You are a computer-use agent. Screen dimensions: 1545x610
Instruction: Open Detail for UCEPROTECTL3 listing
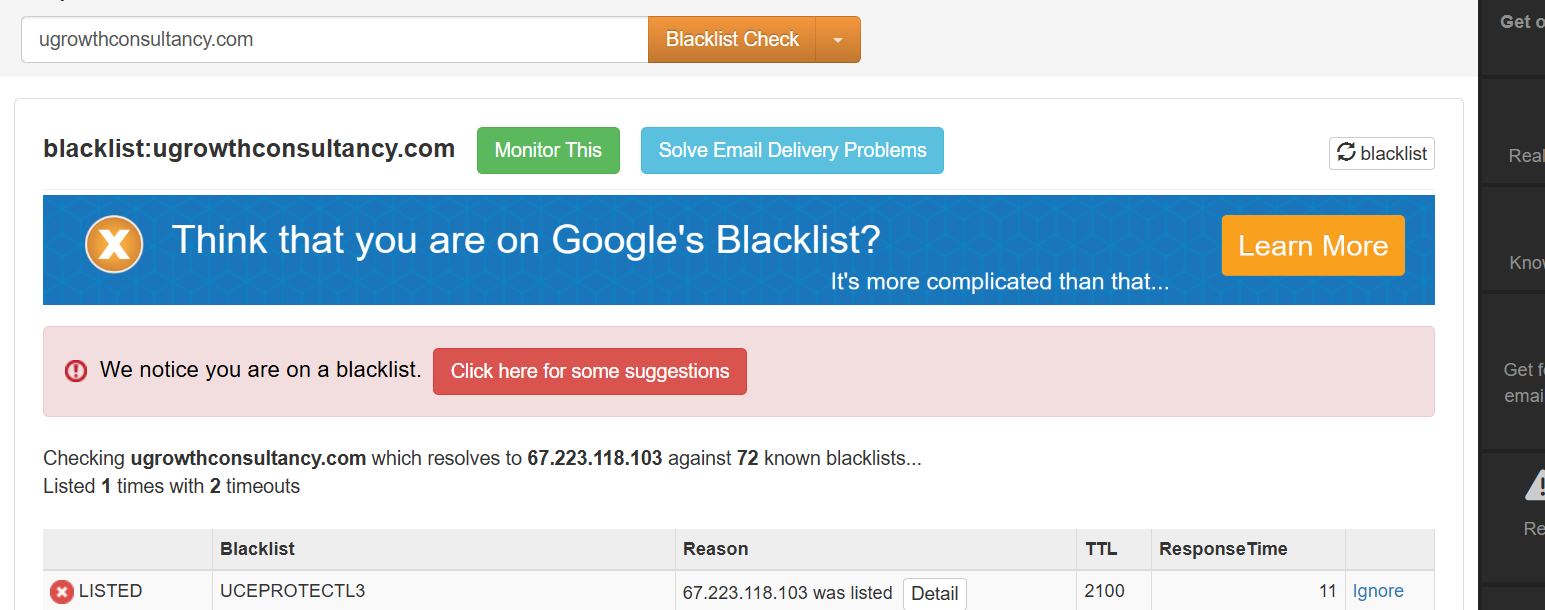(934, 593)
